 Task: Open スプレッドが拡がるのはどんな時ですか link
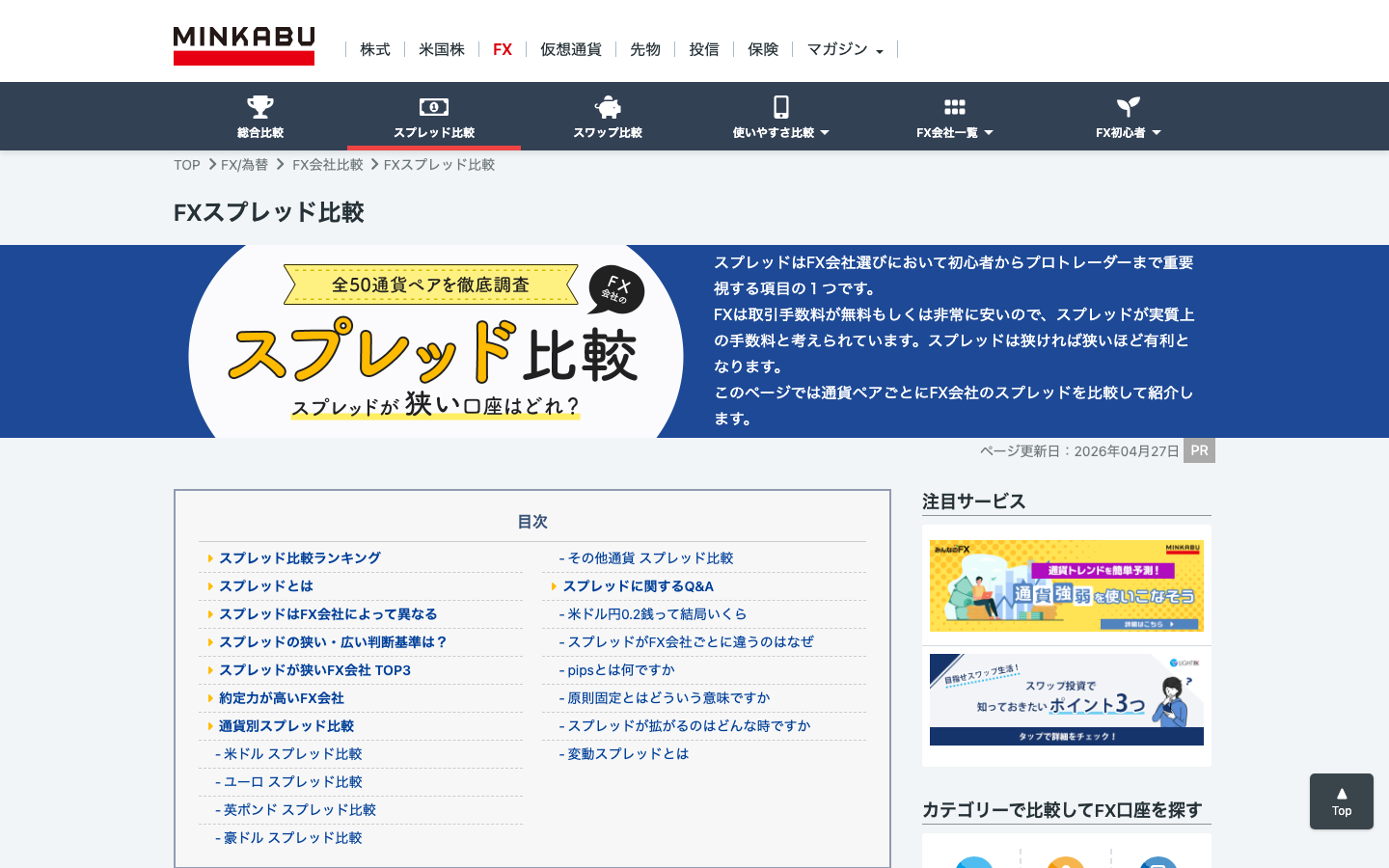tap(689, 726)
